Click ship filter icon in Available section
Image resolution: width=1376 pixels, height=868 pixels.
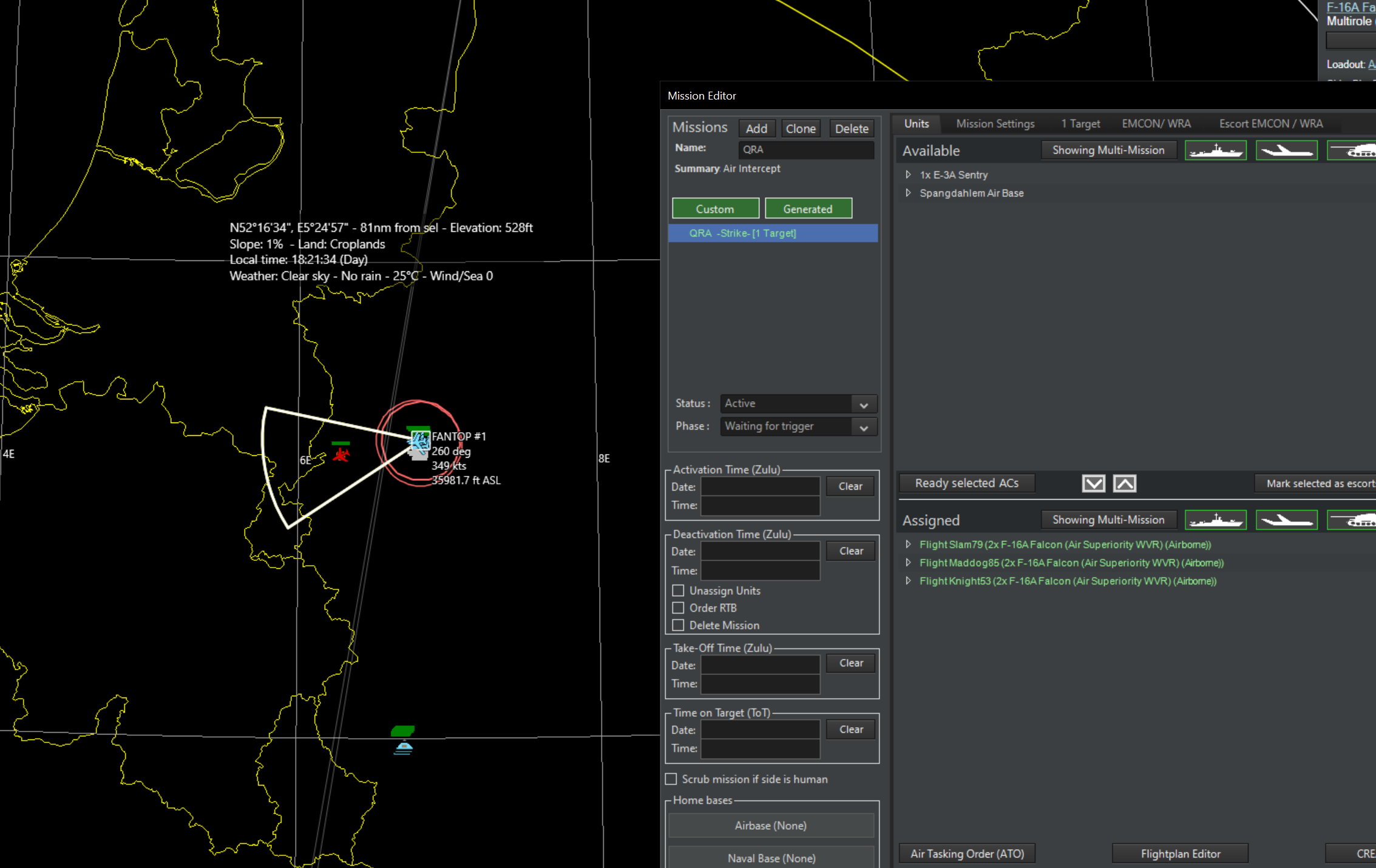1215,151
